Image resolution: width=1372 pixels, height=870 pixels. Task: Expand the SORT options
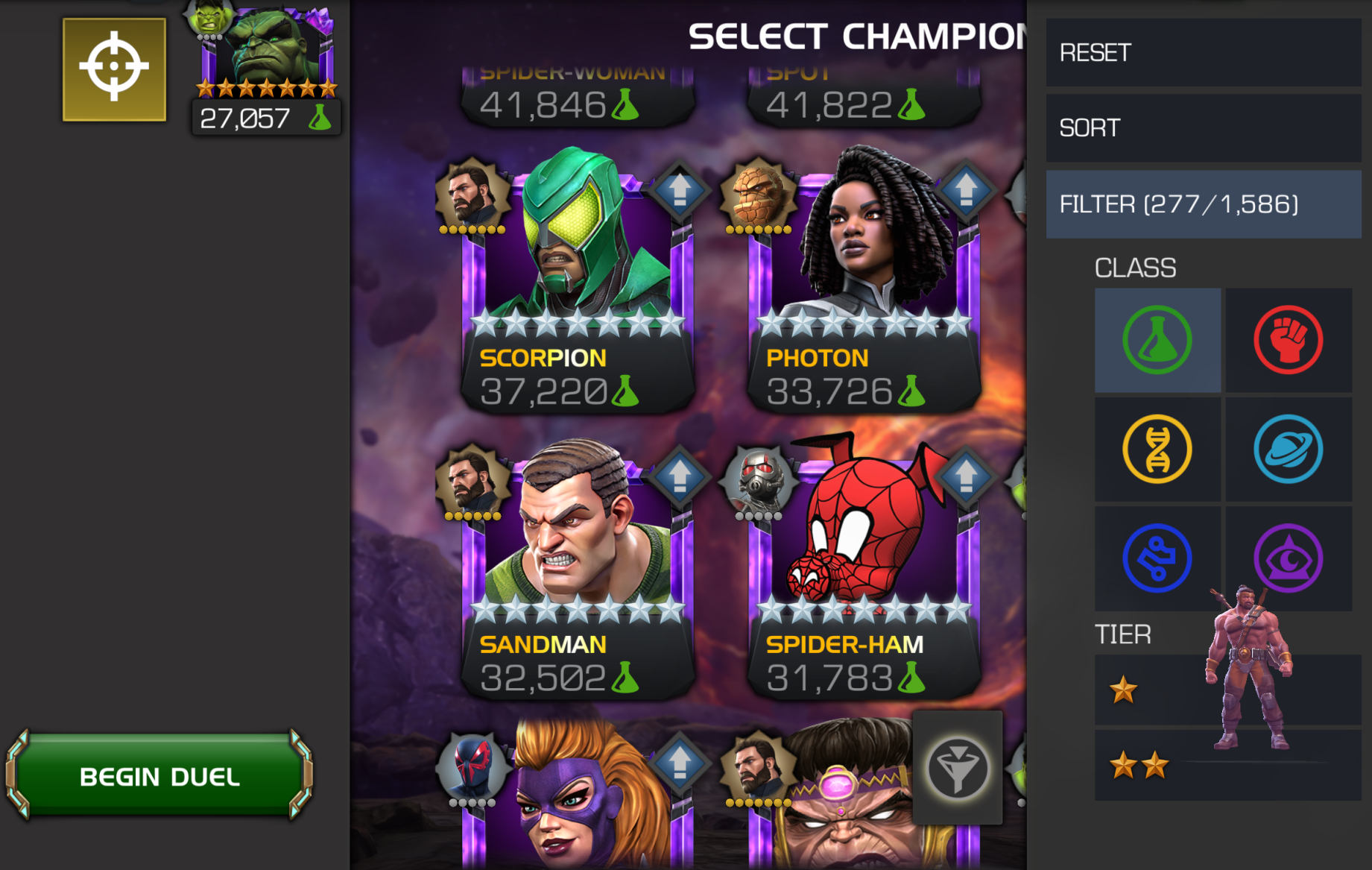click(1204, 127)
